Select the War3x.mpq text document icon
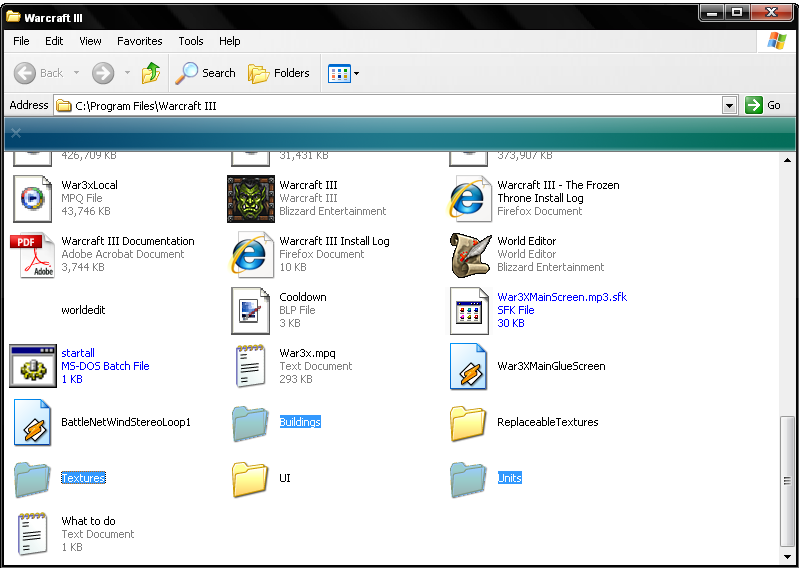Image resolution: width=799 pixels, height=568 pixels. click(x=251, y=366)
